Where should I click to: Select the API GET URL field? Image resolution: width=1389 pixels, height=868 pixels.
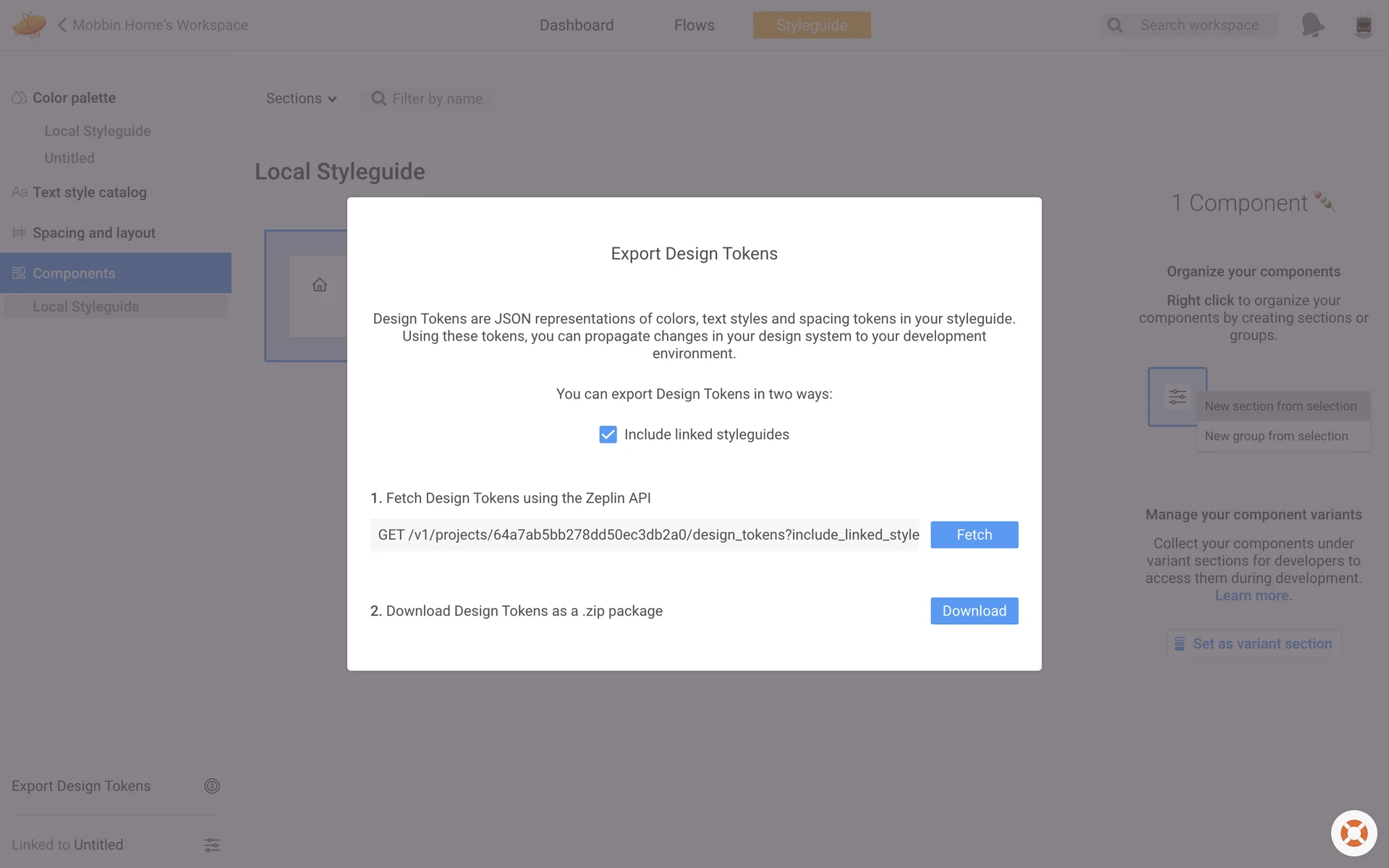click(644, 535)
